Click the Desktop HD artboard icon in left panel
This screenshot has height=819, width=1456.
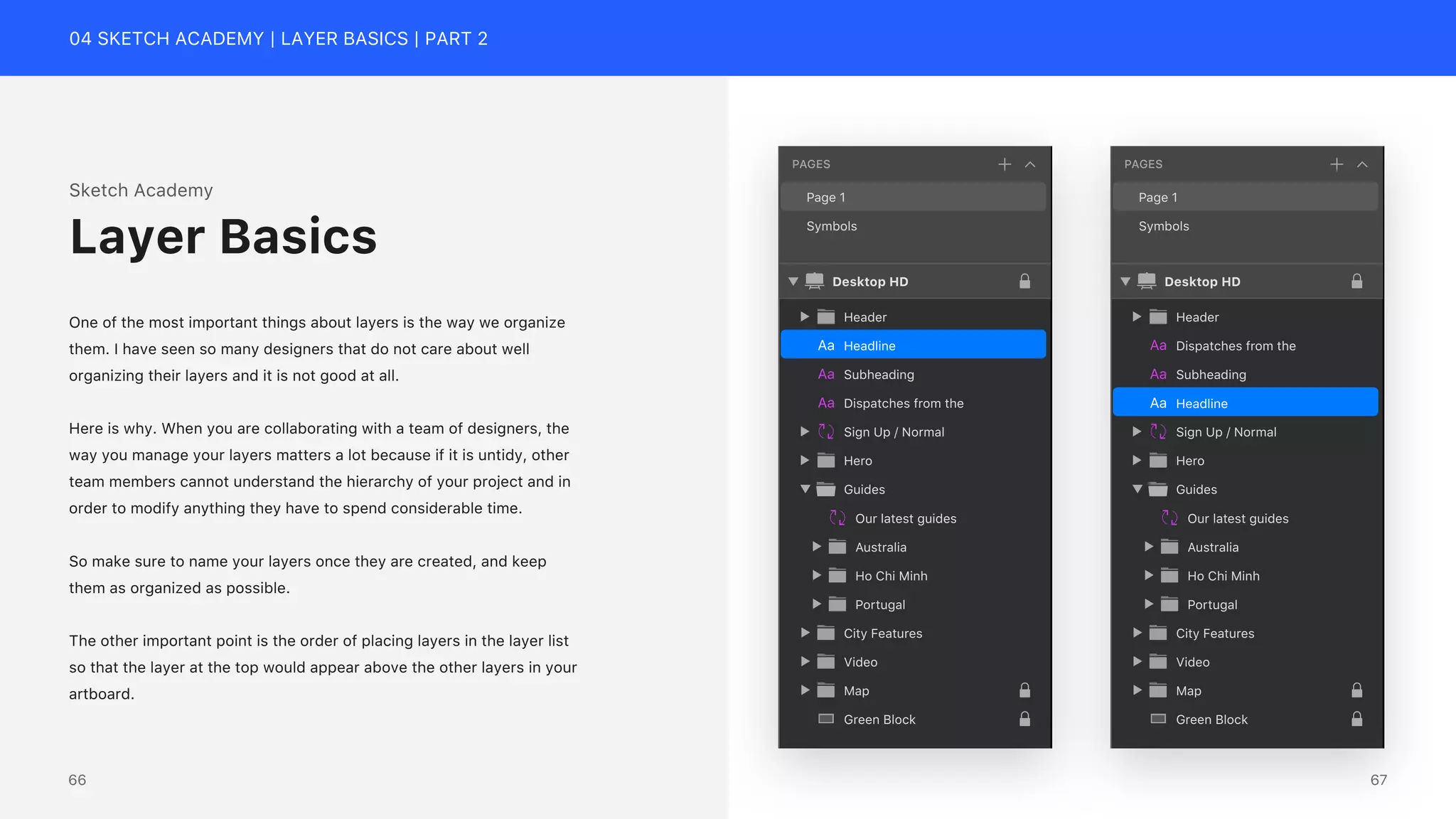click(815, 281)
